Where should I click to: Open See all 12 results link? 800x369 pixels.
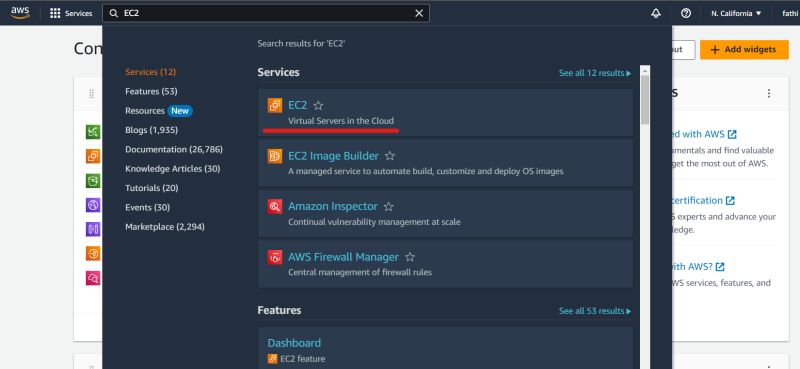tap(595, 73)
